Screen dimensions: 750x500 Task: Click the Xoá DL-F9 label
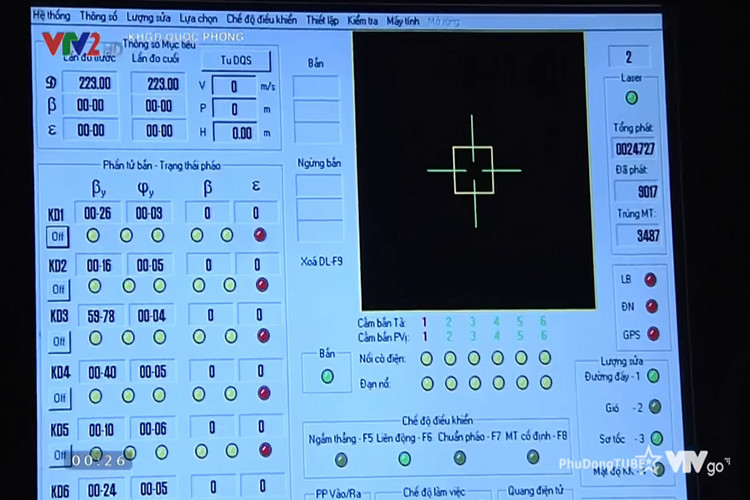click(320, 262)
